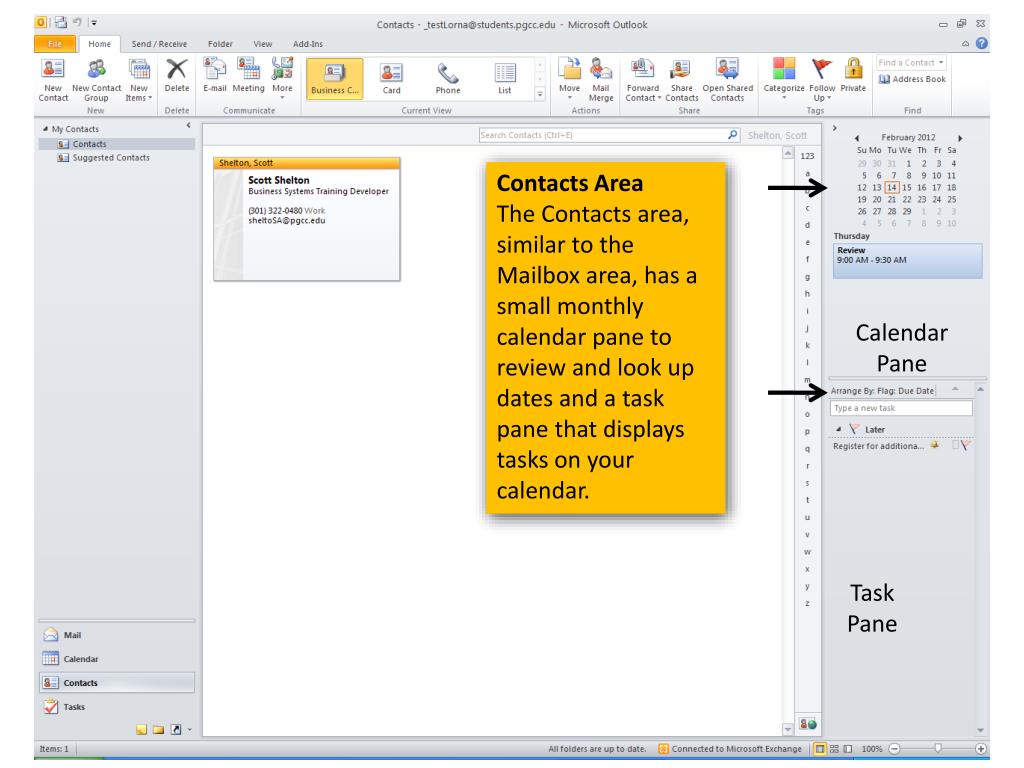
Task: Select the Home ribbon tab
Action: pyautogui.click(x=99, y=44)
